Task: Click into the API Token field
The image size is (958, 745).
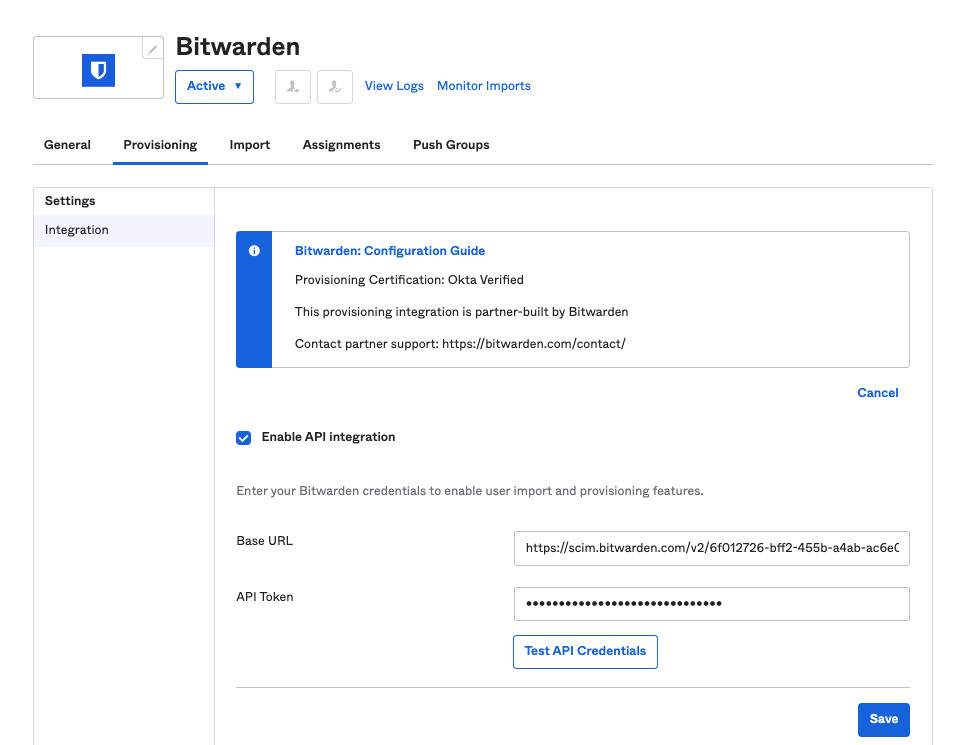Action: coord(711,604)
